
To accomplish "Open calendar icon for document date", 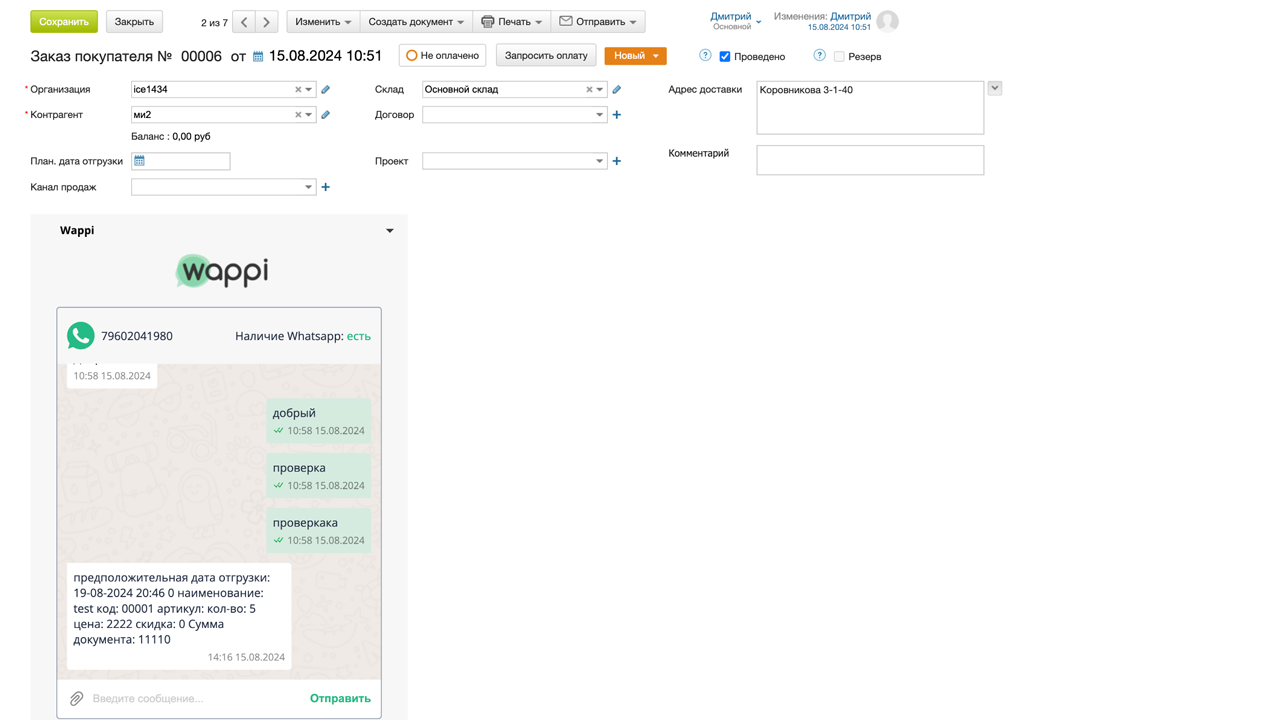I will (x=258, y=57).
